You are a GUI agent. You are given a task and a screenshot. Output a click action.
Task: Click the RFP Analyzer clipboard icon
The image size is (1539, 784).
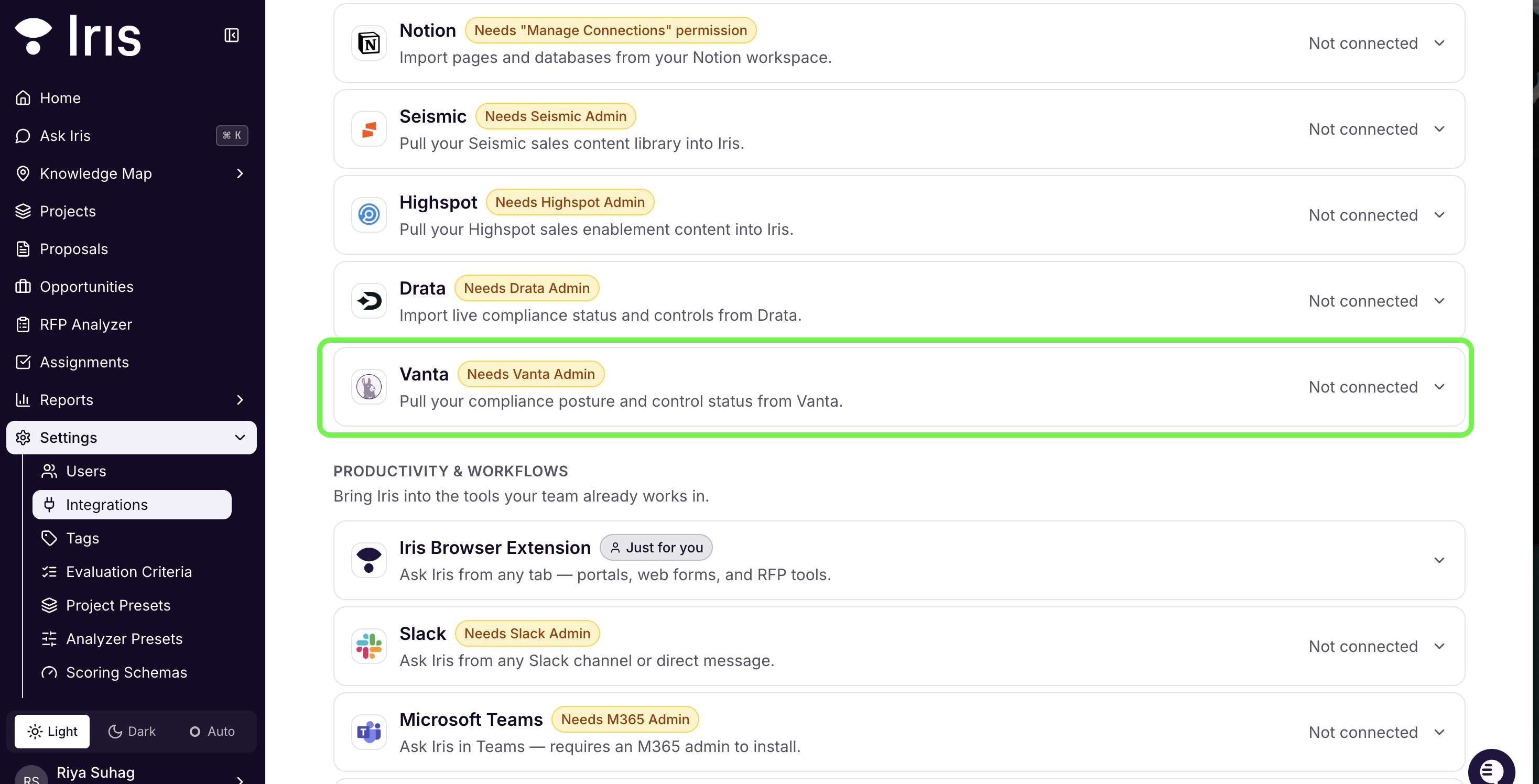[23, 324]
